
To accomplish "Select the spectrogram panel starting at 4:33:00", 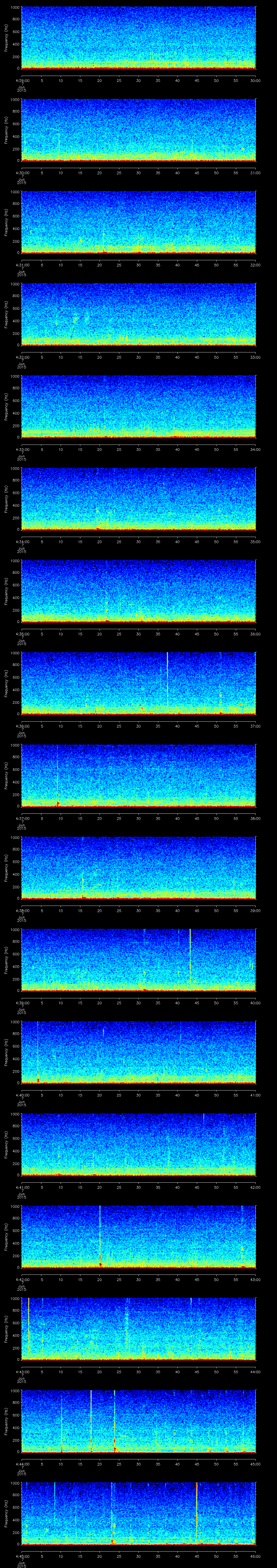I will coord(138,407).
